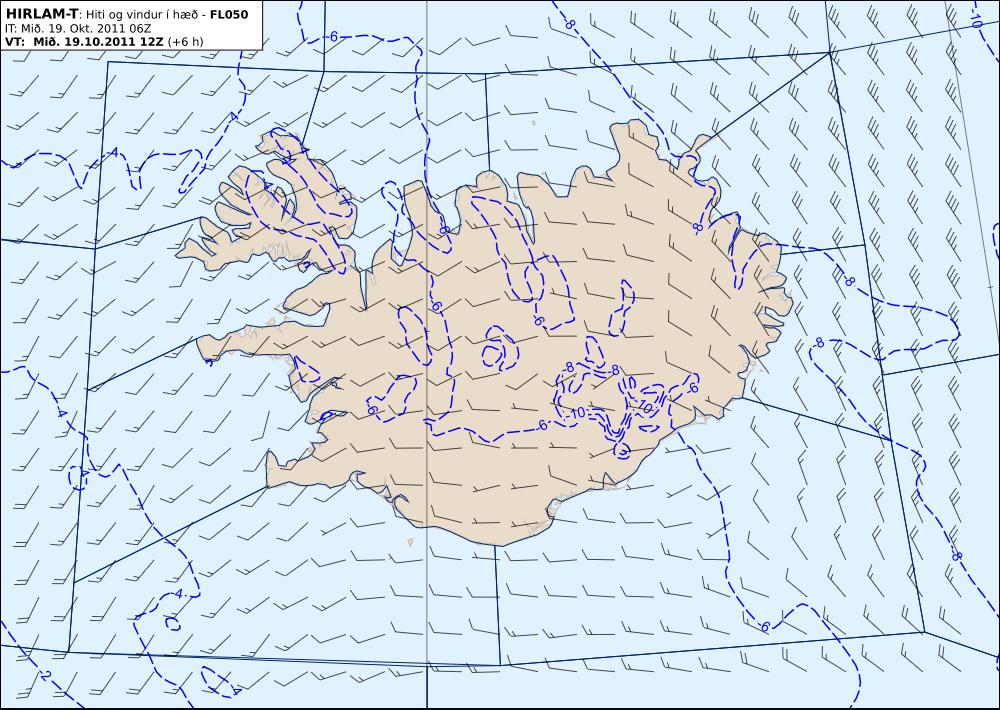The width and height of the screenshot is (1000, 710).
Task: Select the "FL050" flight level label
Action: click(x=229, y=15)
